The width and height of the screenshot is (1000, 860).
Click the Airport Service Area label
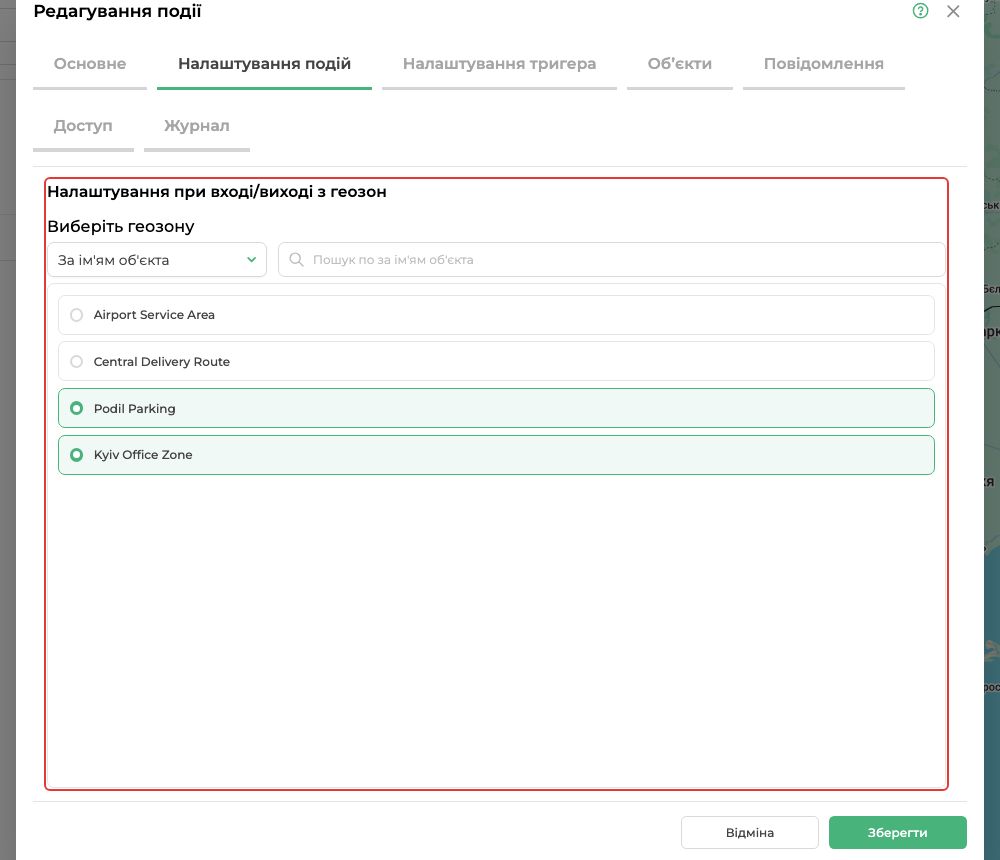[x=154, y=315]
